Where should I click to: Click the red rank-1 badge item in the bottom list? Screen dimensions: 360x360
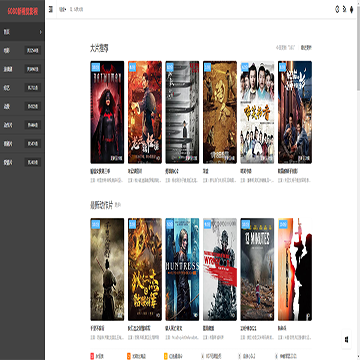[x=98, y=356]
